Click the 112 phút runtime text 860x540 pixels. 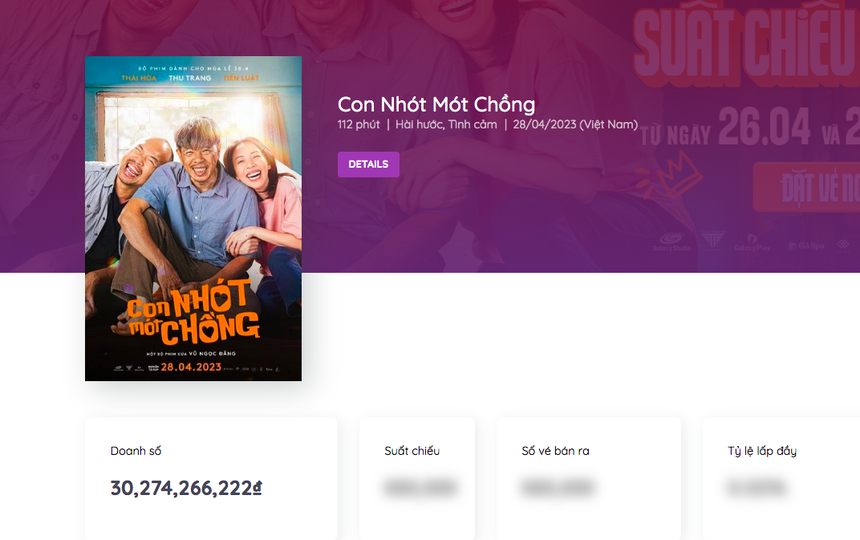pyautogui.click(x=358, y=125)
